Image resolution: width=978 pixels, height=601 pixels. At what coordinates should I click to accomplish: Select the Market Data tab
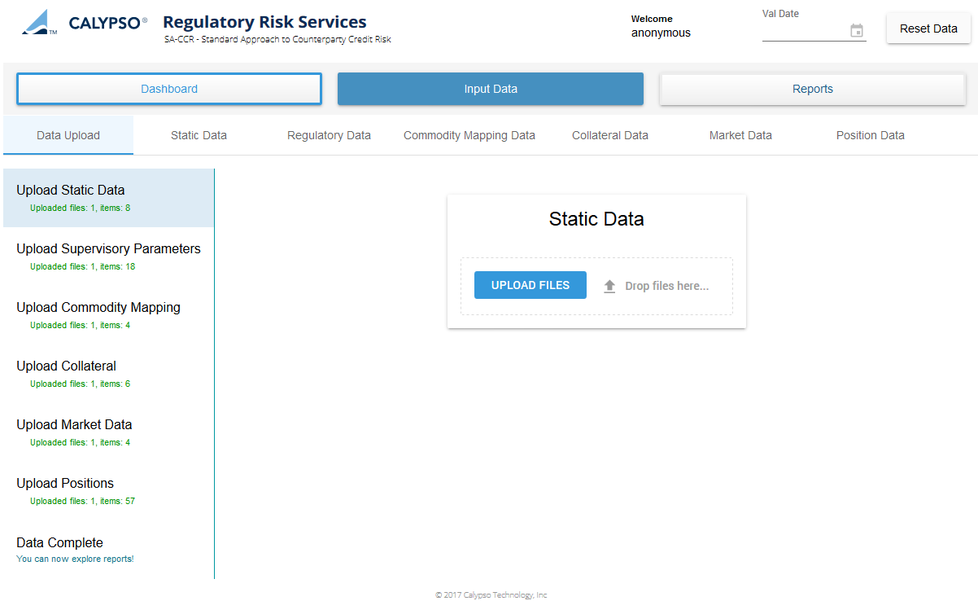740,135
